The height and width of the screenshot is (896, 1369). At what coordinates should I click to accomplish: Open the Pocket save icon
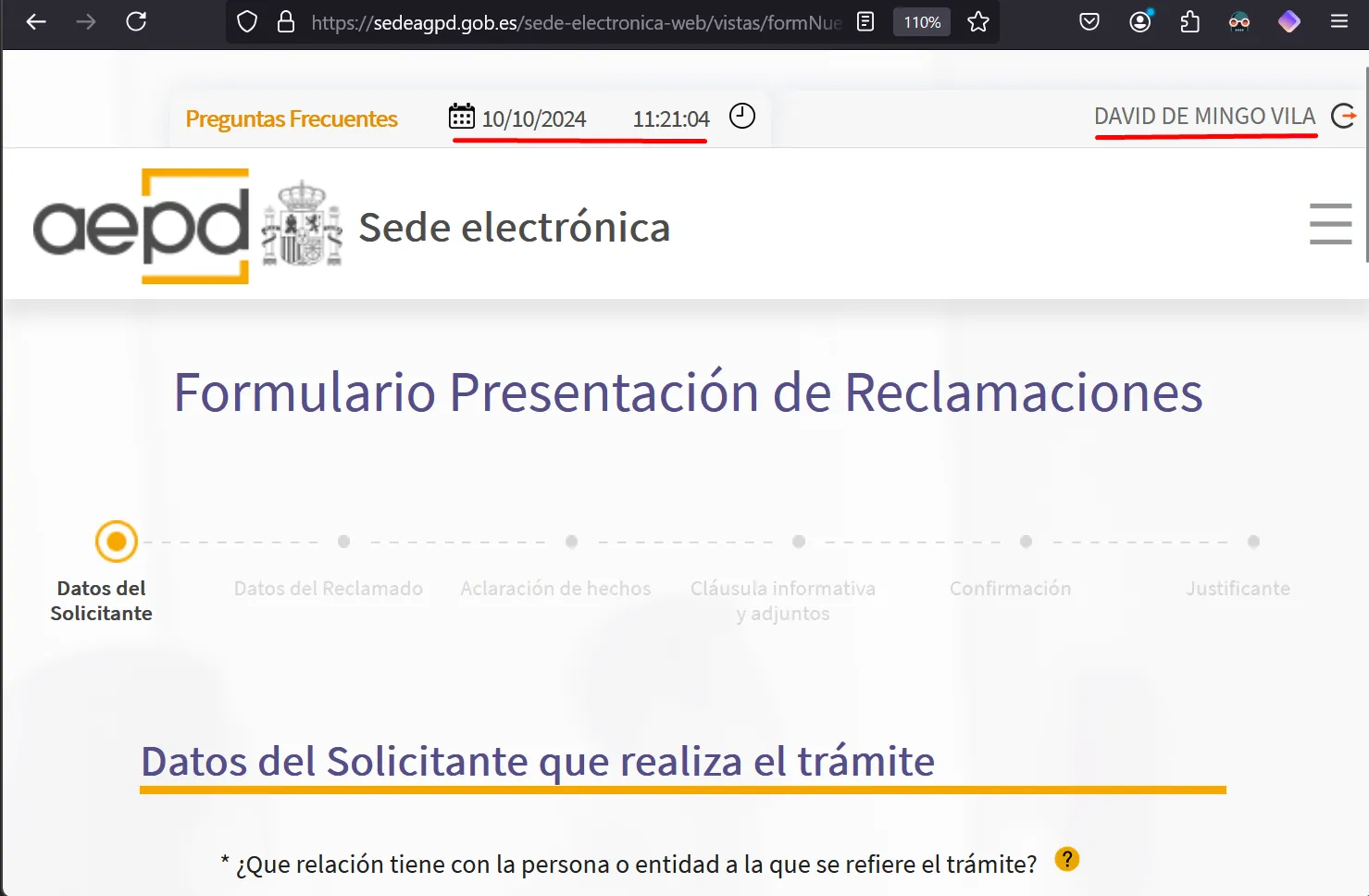[1089, 21]
